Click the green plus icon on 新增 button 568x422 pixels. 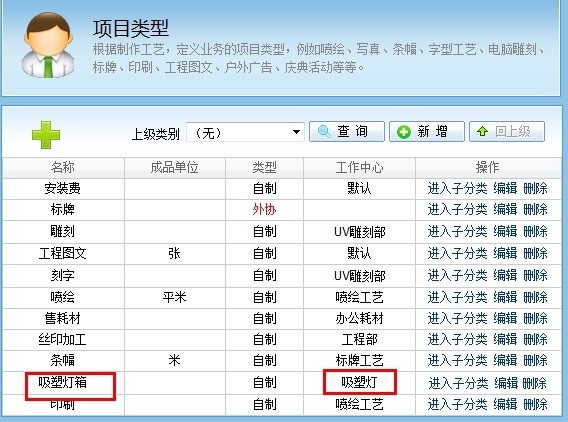[x=404, y=131]
